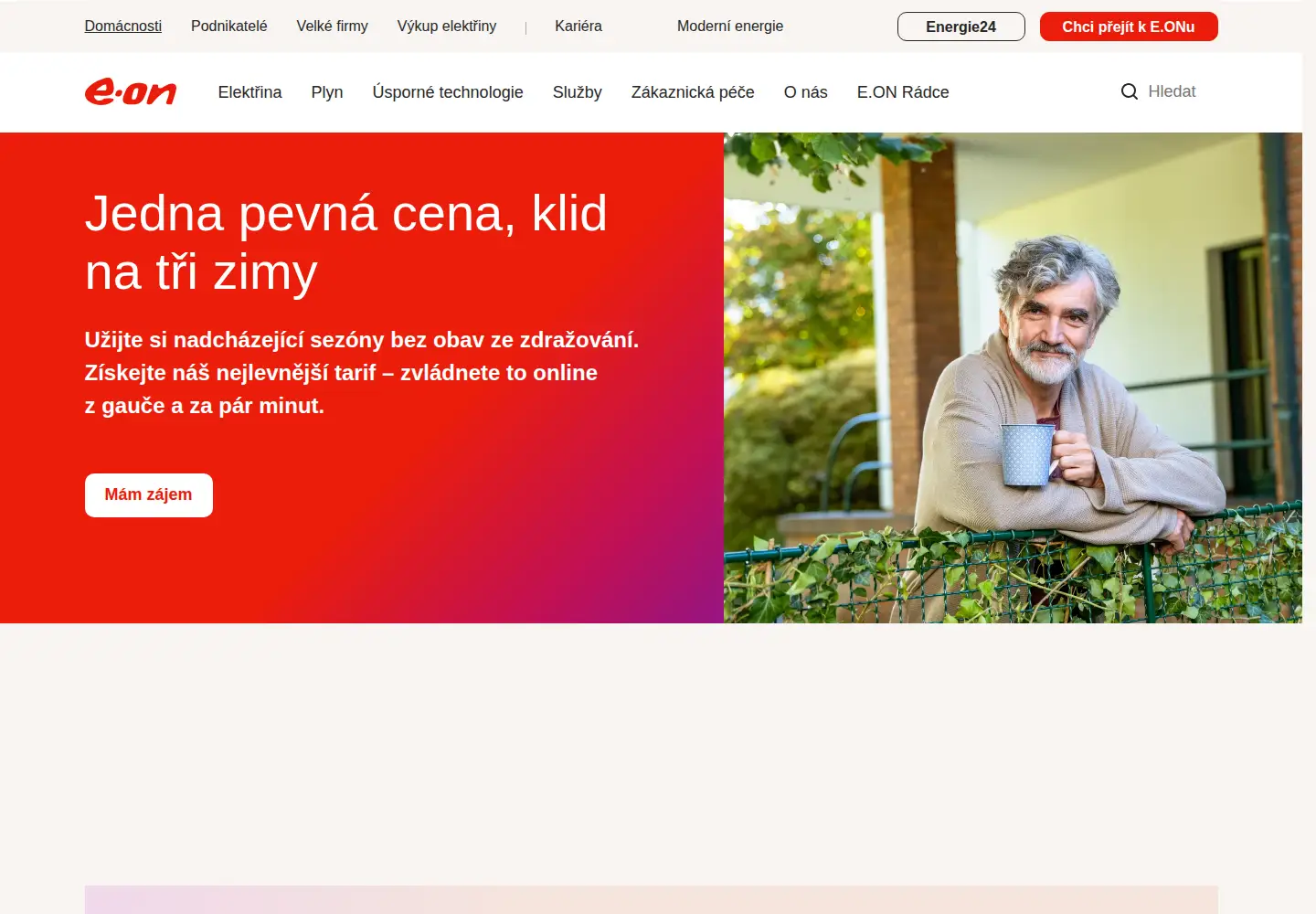This screenshot has height=914, width=1316.
Task: Select Výkup elektřiny link
Action: (447, 27)
